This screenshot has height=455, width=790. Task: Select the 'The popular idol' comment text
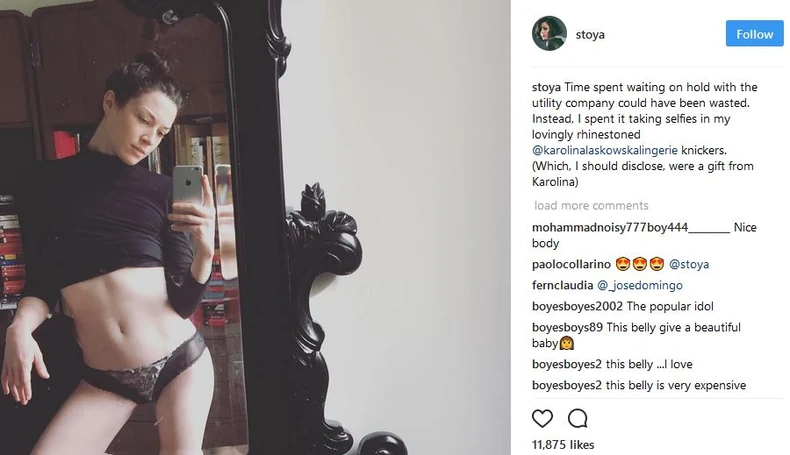coord(670,306)
